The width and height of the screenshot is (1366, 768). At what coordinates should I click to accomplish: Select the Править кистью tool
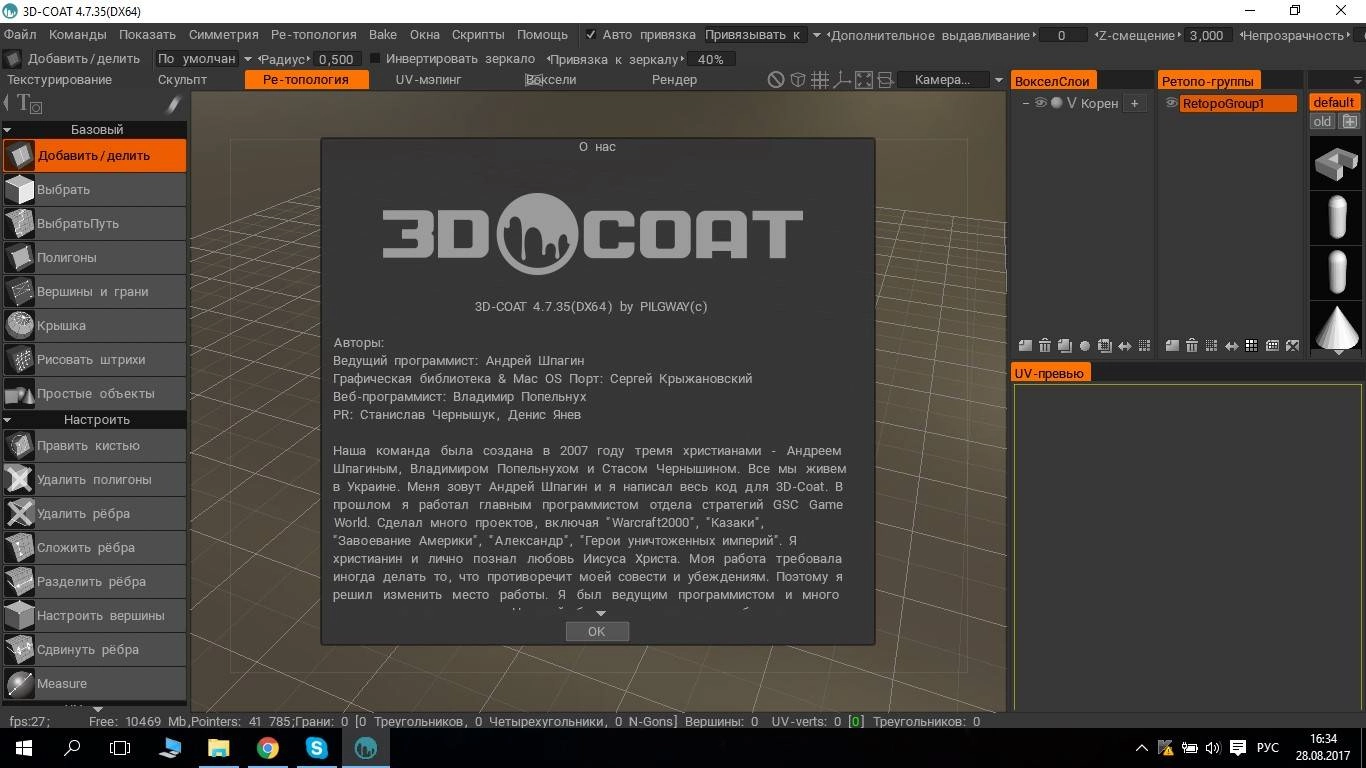point(94,446)
